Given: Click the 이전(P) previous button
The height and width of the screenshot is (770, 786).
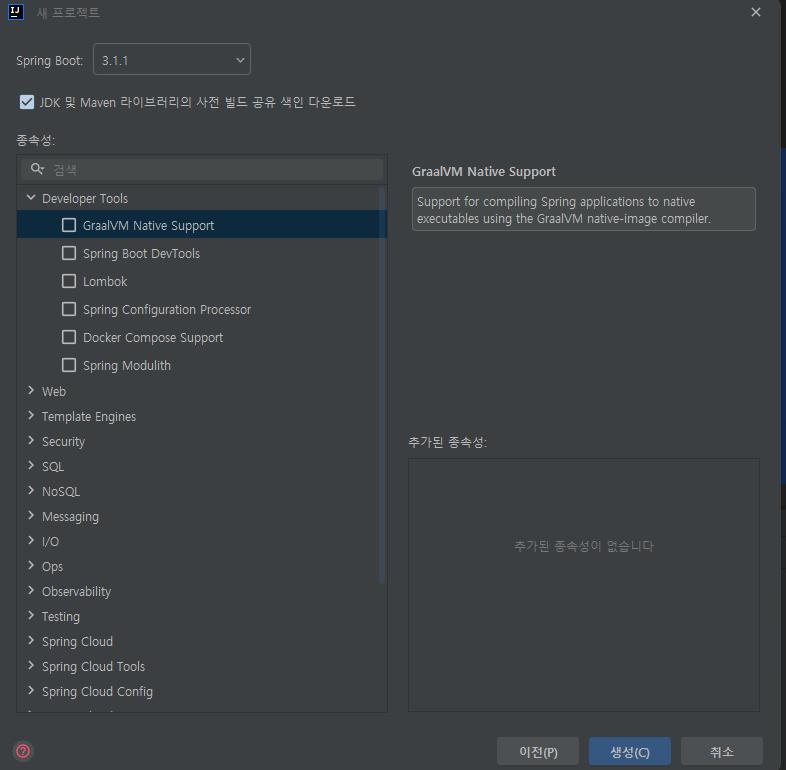Looking at the screenshot, I should [538, 751].
